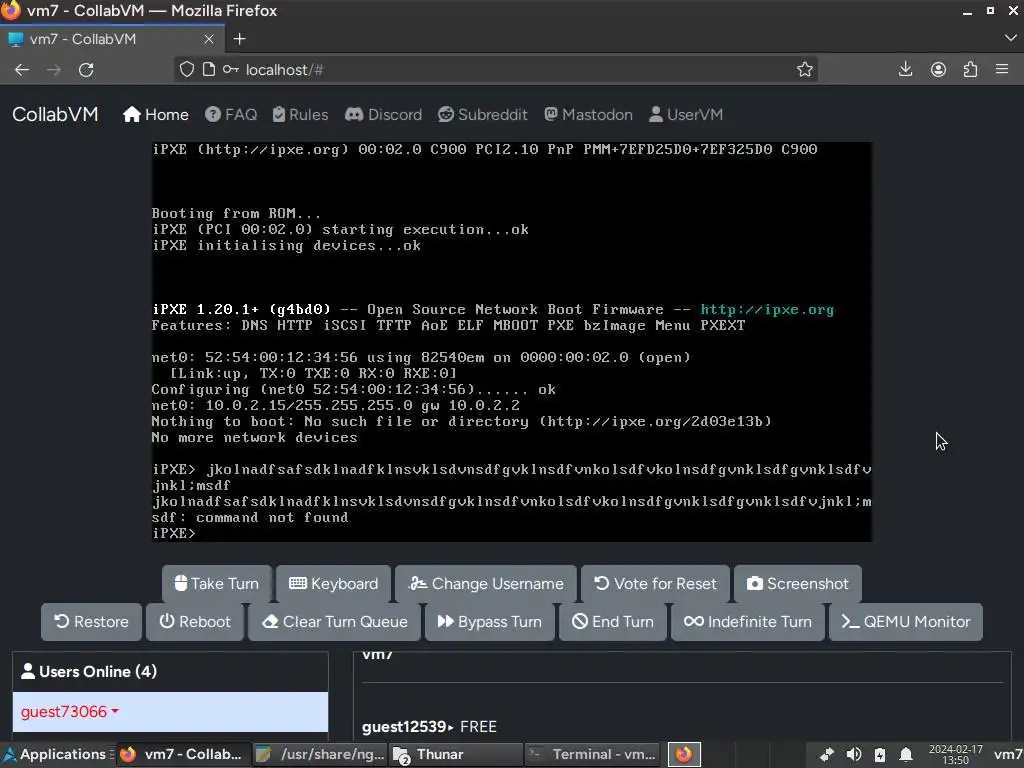Screen dimensions: 1024x768
Task: Open the Applications menu in taskbar
Action: (x=57, y=754)
